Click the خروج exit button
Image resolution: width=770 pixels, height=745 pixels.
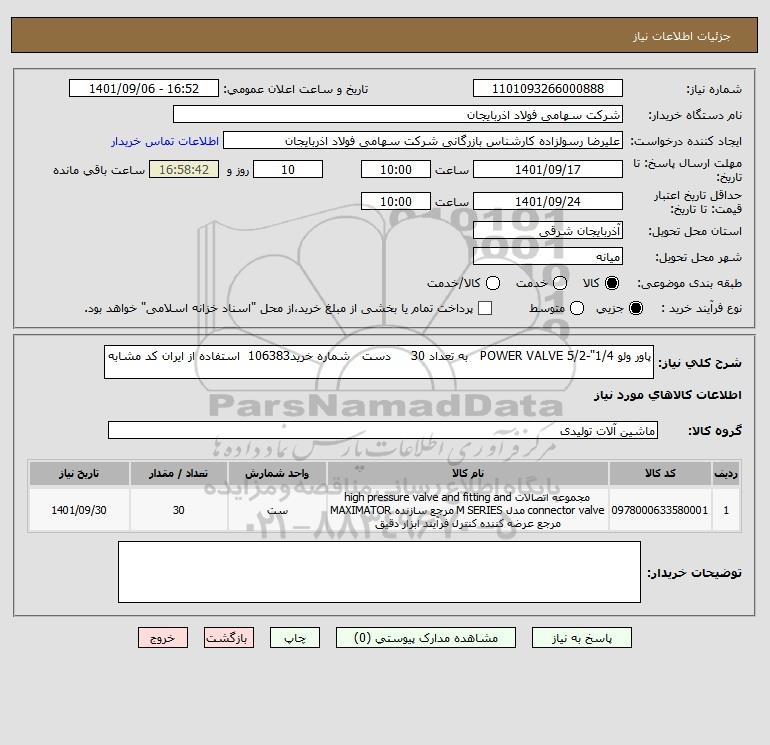pyautogui.click(x=163, y=638)
